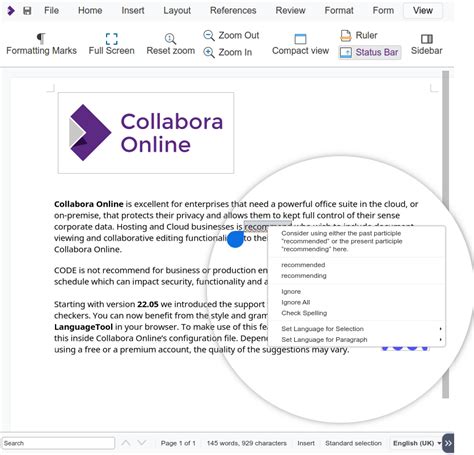Open the References tab
474x455 pixels.
(233, 11)
